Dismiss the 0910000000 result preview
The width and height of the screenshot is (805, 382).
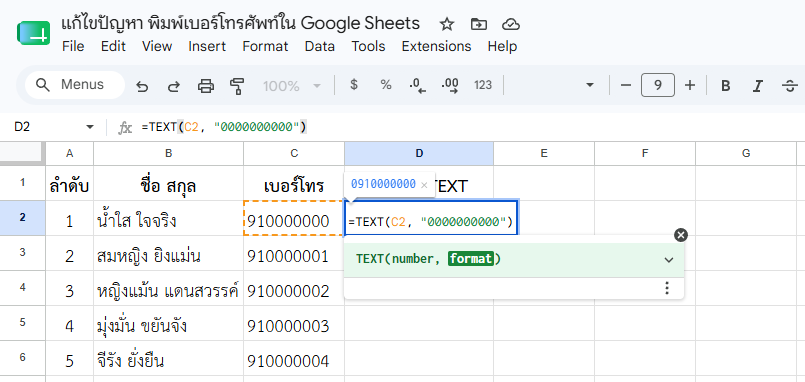coord(424,185)
